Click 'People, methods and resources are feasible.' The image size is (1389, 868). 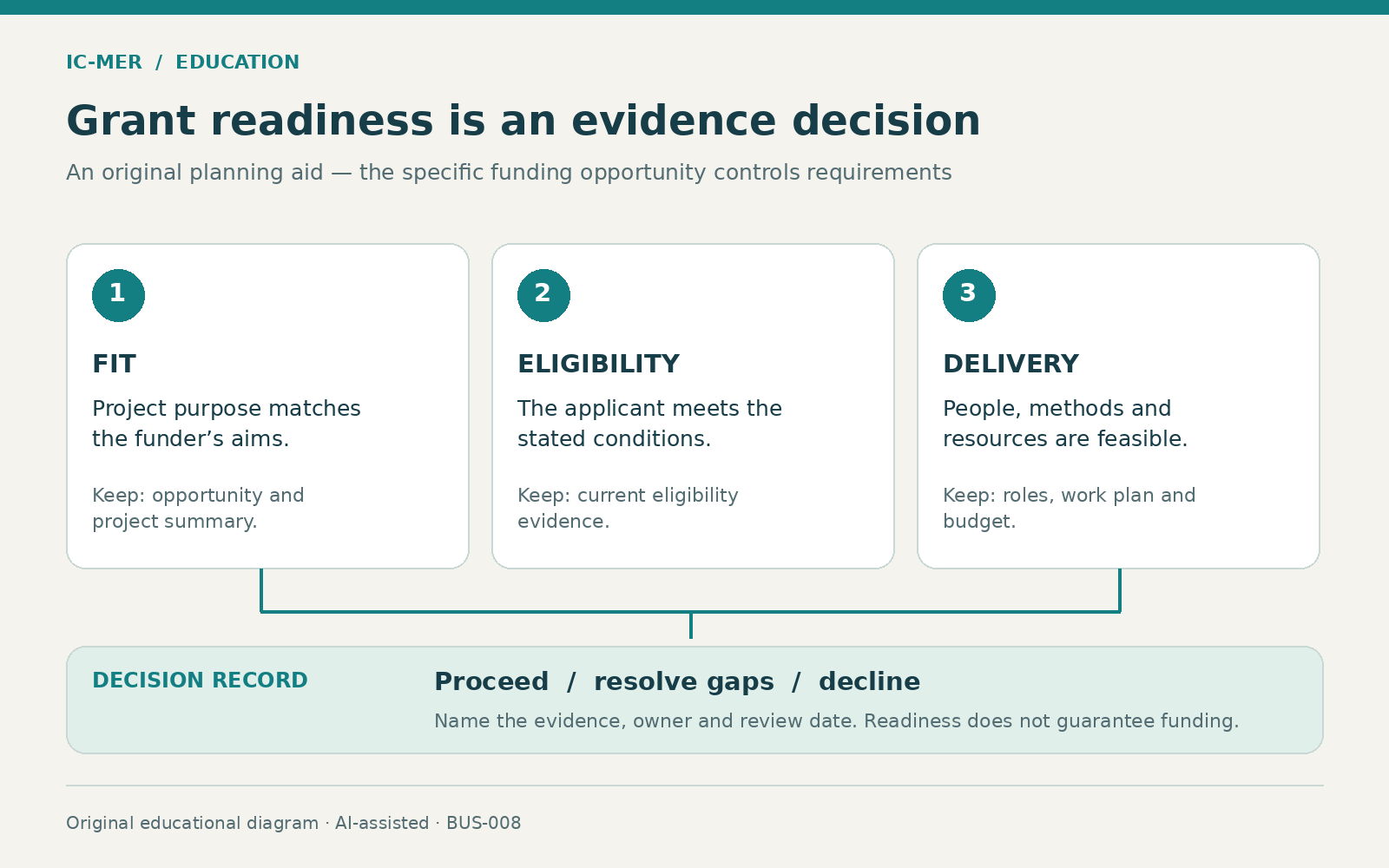pyautogui.click(x=1065, y=424)
